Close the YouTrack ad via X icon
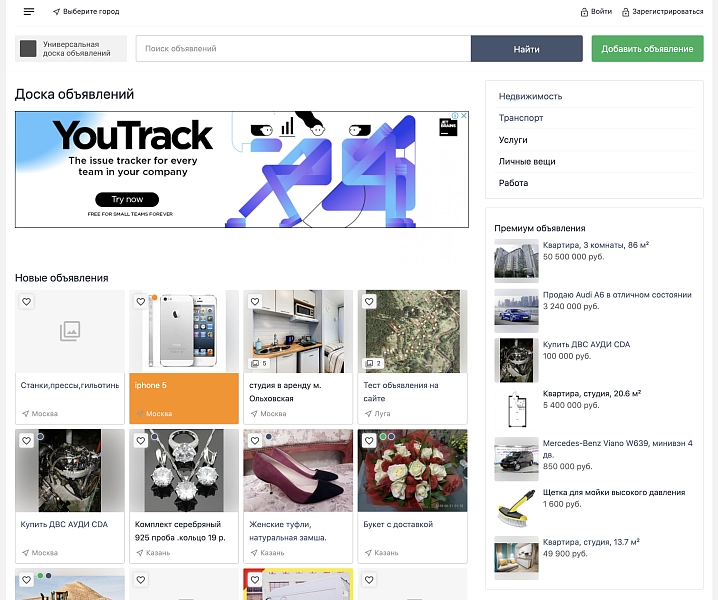The image size is (718, 600). (x=463, y=116)
